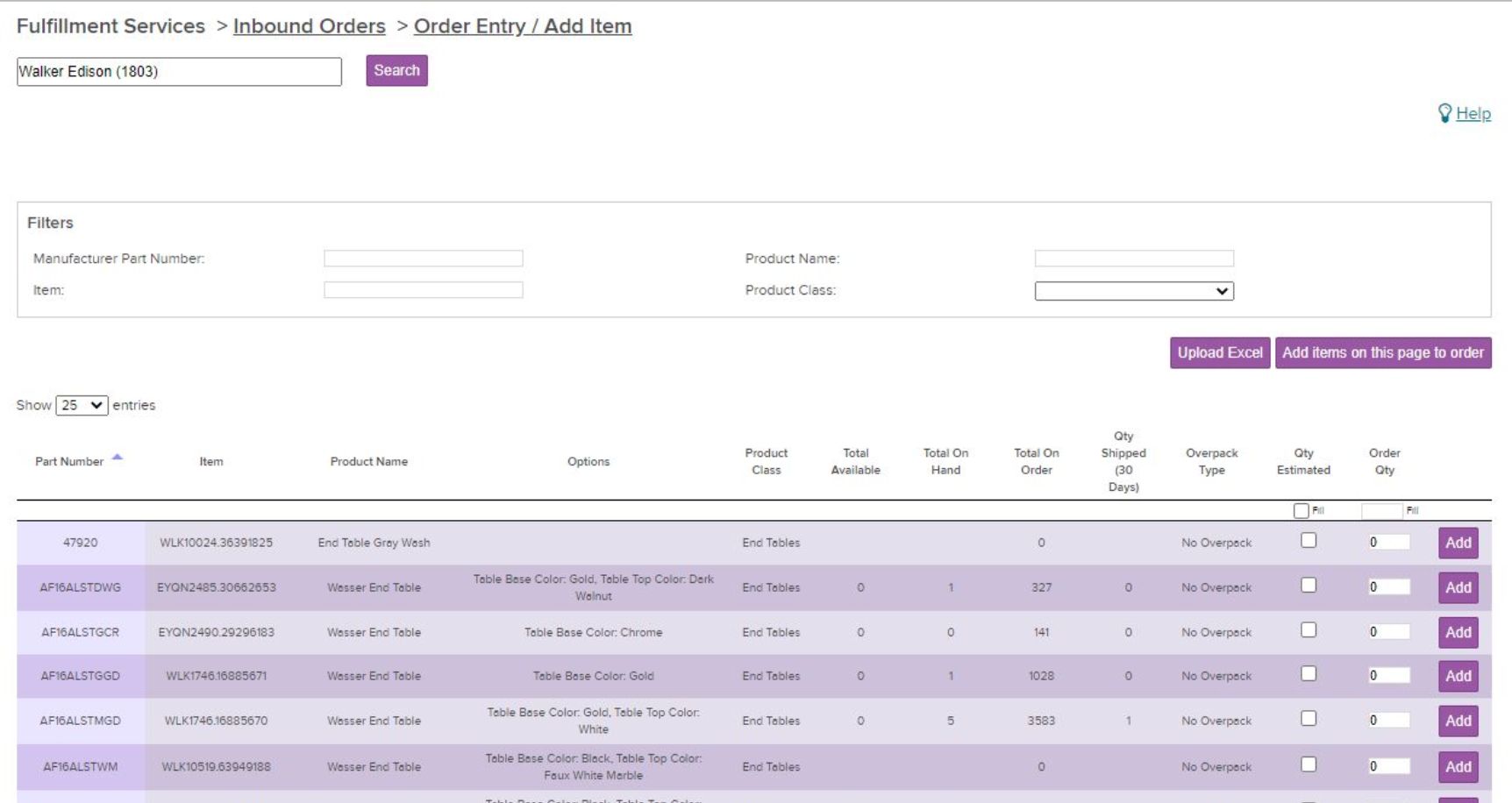Focus Manufacturer Part Number filter field
This screenshot has height=803, width=1512.
click(424, 259)
